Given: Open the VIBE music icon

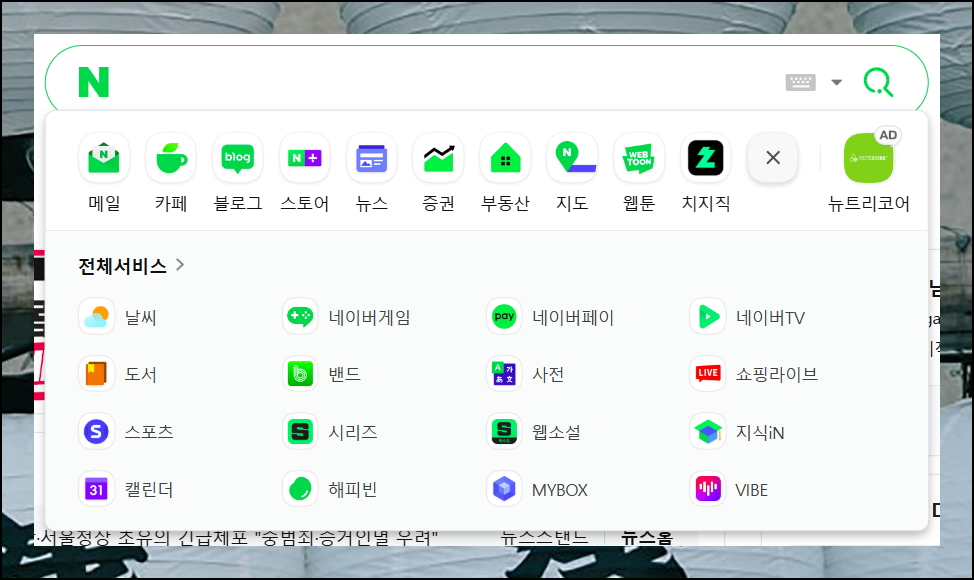Looking at the screenshot, I should point(708,489).
